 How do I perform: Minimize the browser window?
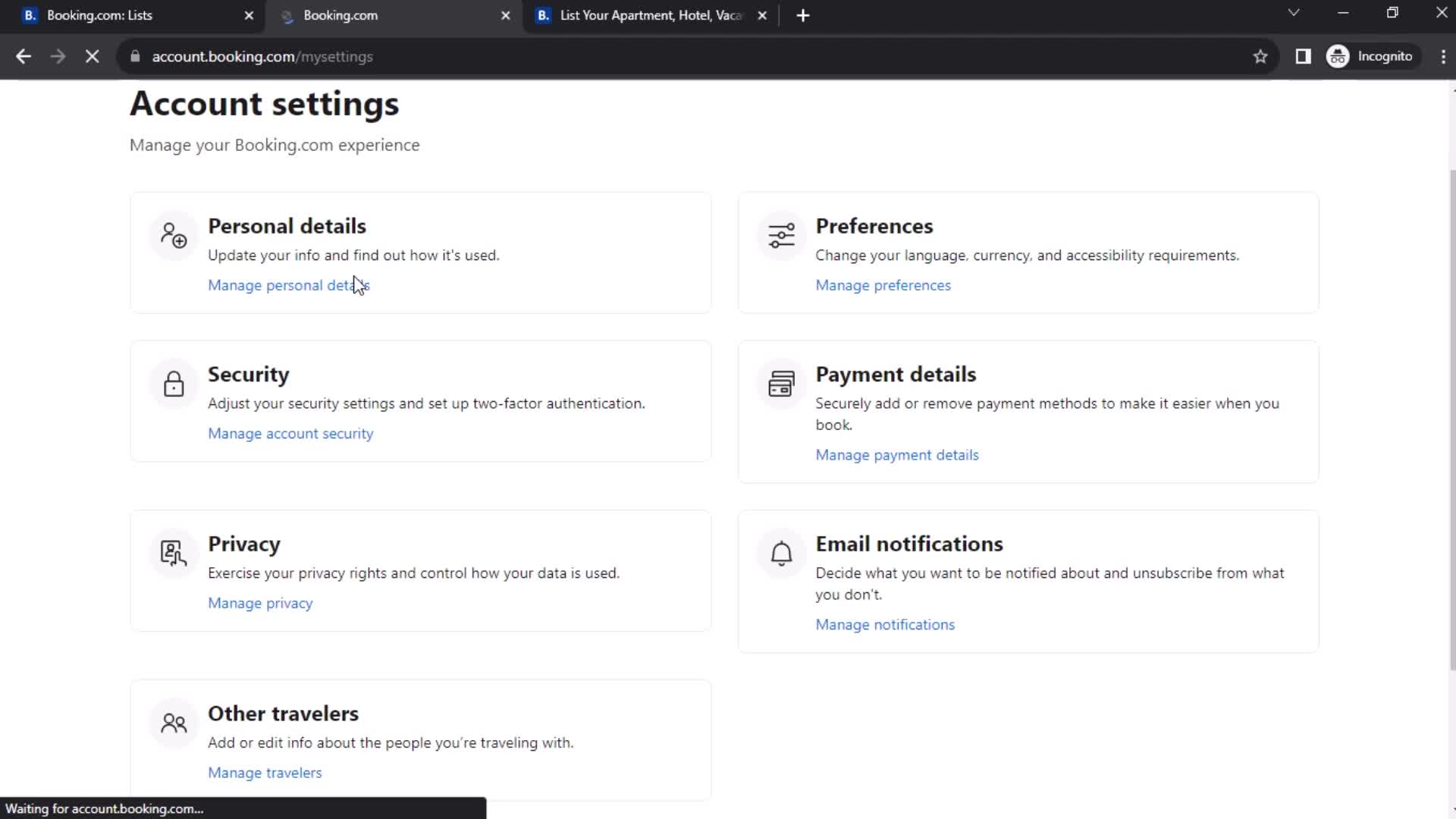[x=1343, y=13]
